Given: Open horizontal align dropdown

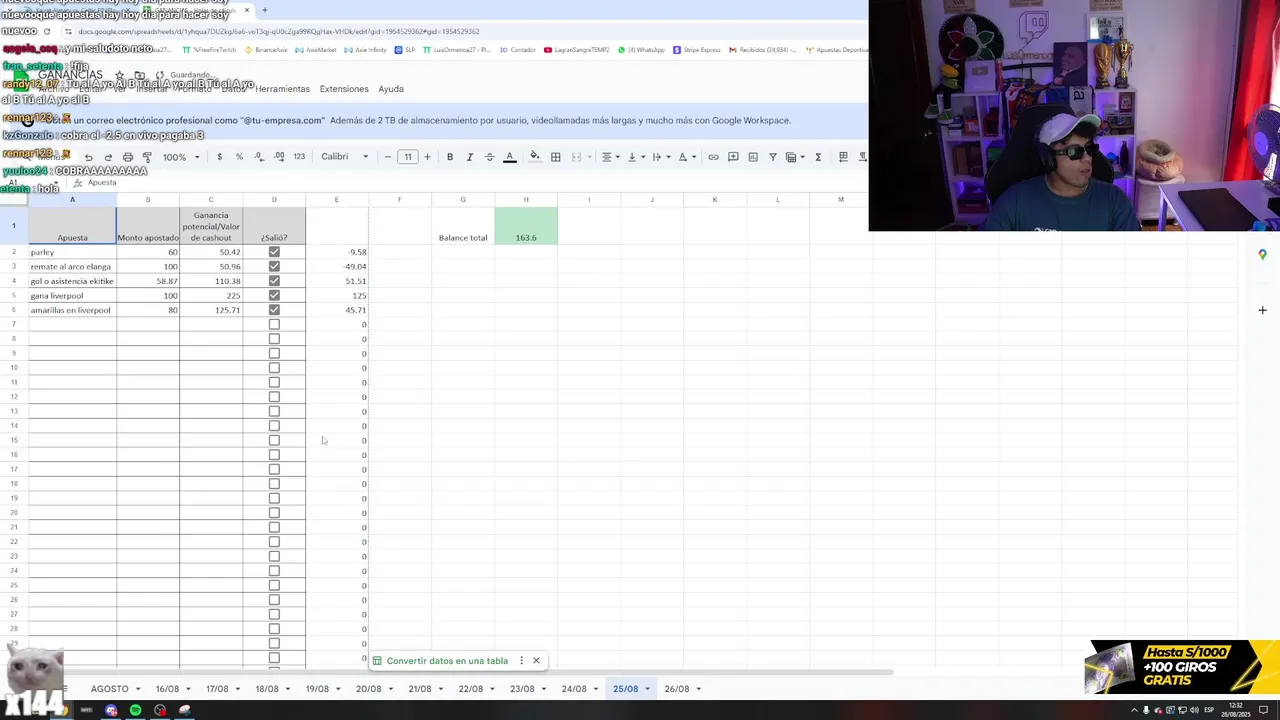Looking at the screenshot, I should point(610,157).
